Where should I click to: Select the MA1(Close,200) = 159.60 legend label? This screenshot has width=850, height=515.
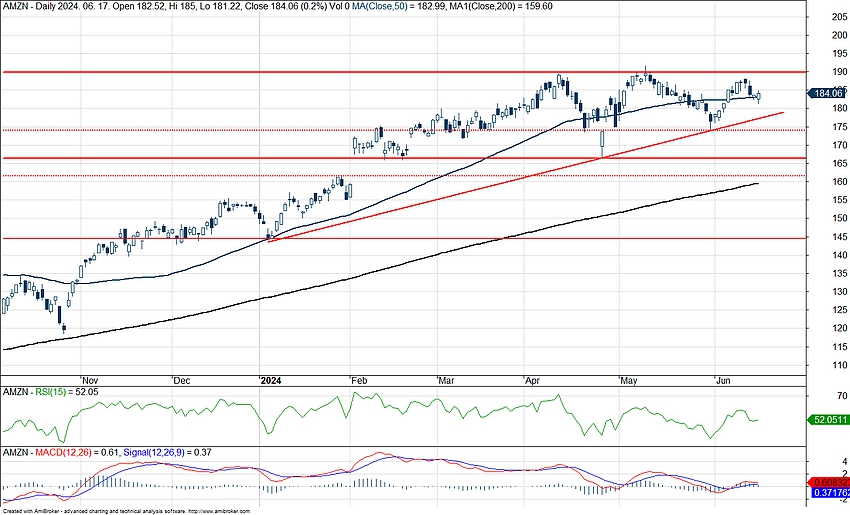pos(501,6)
